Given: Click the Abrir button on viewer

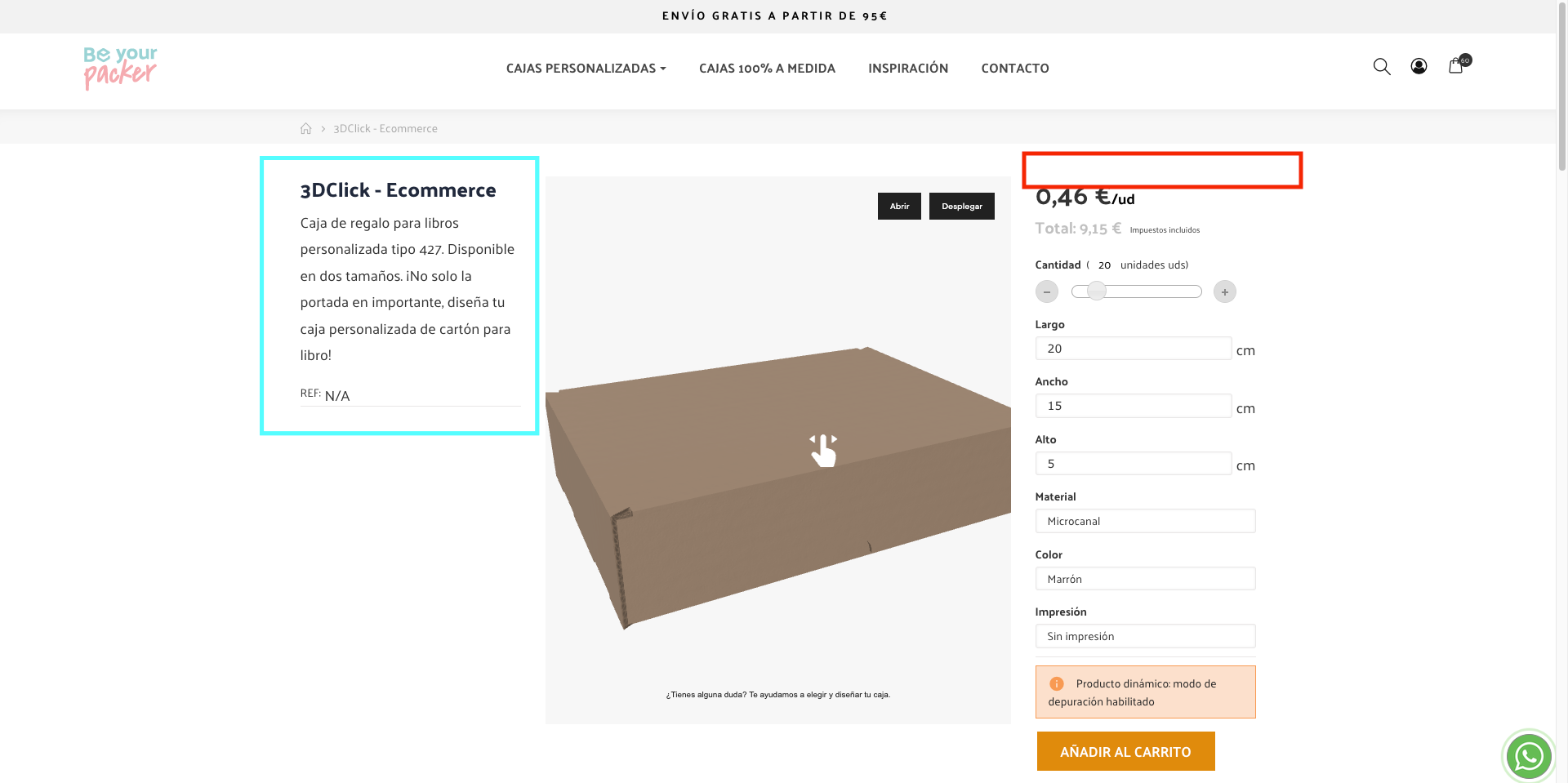Looking at the screenshot, I should [x=899, y=207].
